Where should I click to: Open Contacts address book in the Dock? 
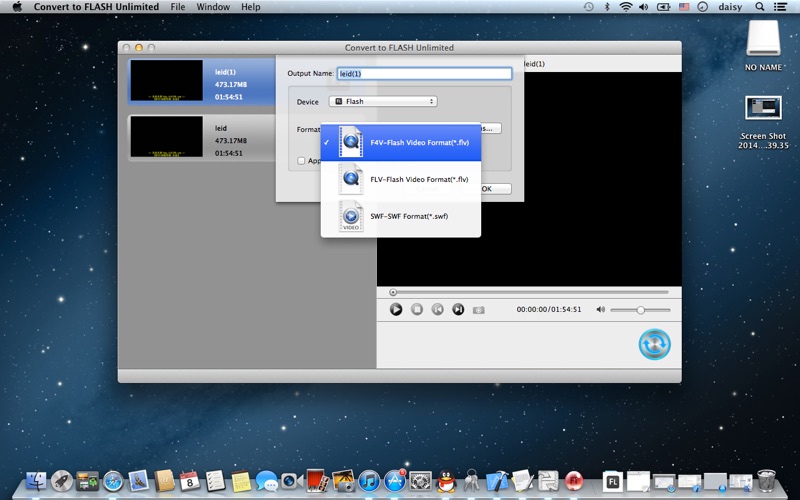[x=164, y=481]
